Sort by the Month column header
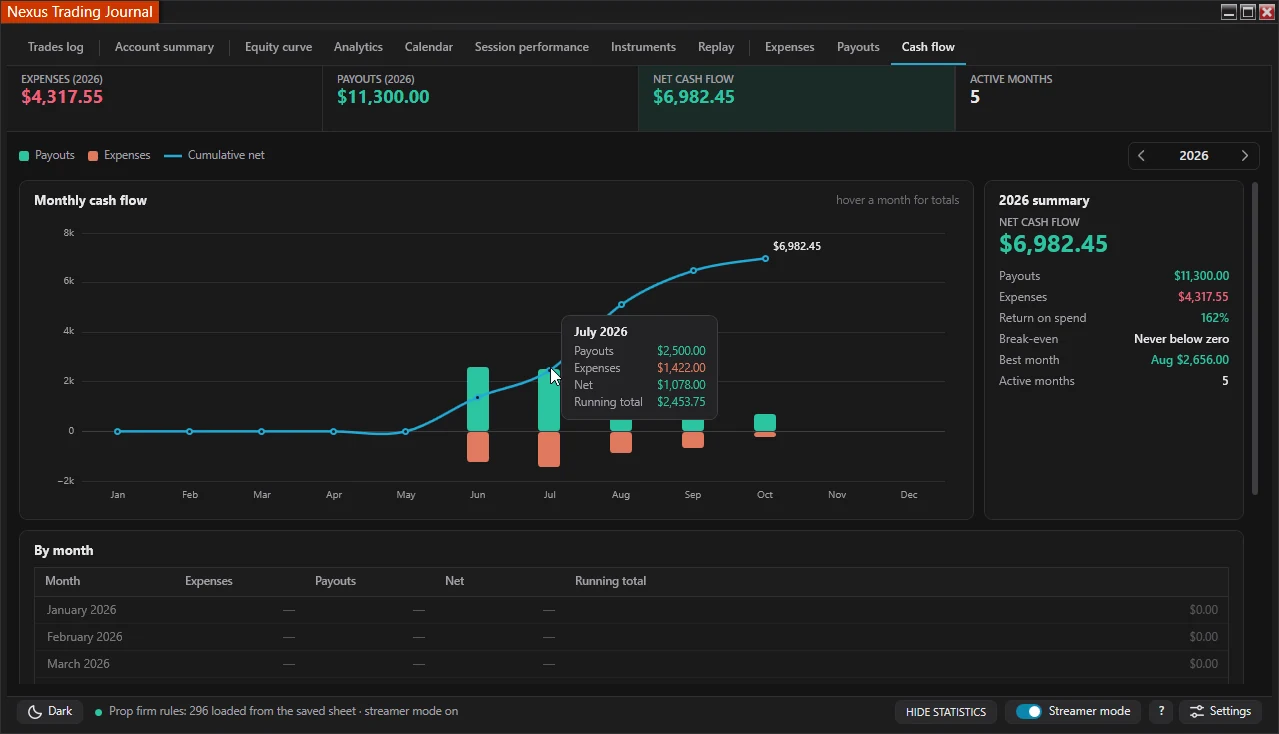 click(x=63, y=581)
